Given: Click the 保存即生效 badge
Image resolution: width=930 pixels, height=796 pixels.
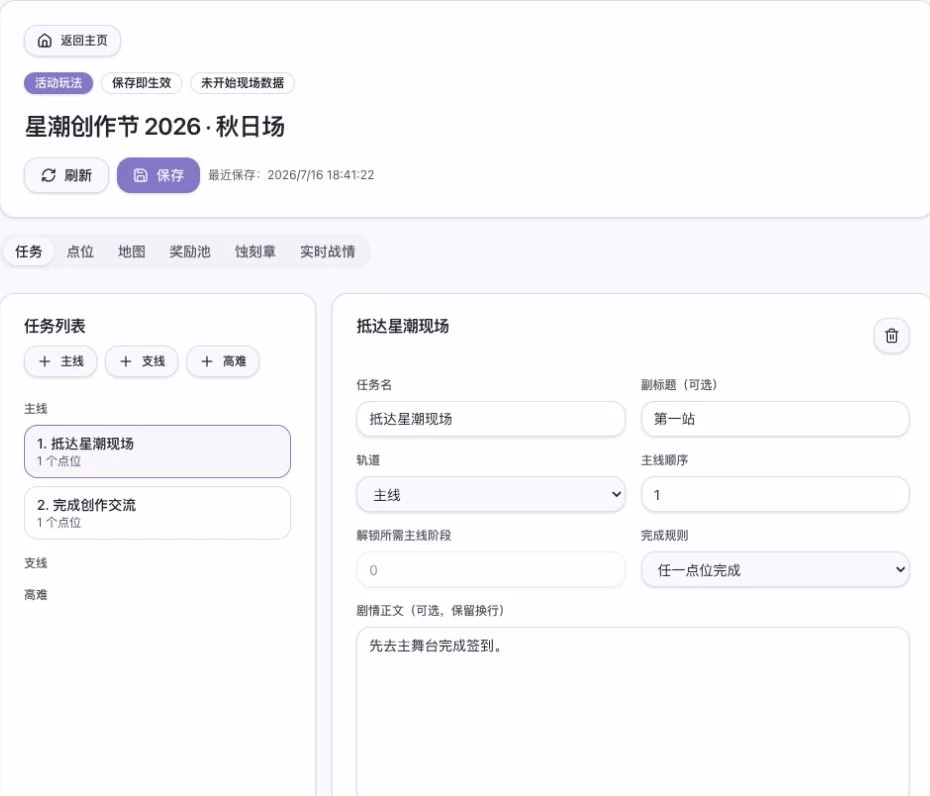Looking at the screenshot, I should pyautogui.click(x=141, y=83).
